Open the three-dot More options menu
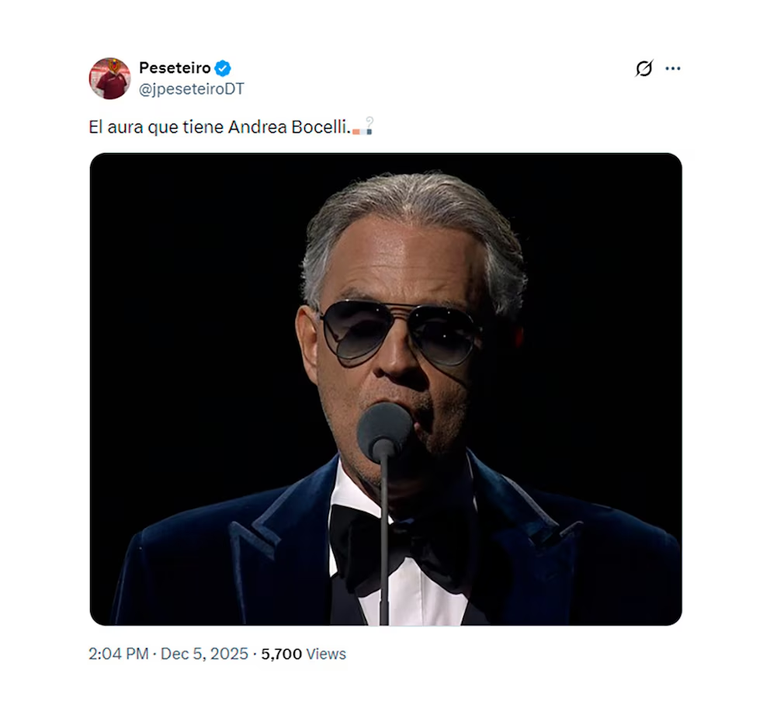The width and height of the screenshot is (770, 722). pos(673,69)
